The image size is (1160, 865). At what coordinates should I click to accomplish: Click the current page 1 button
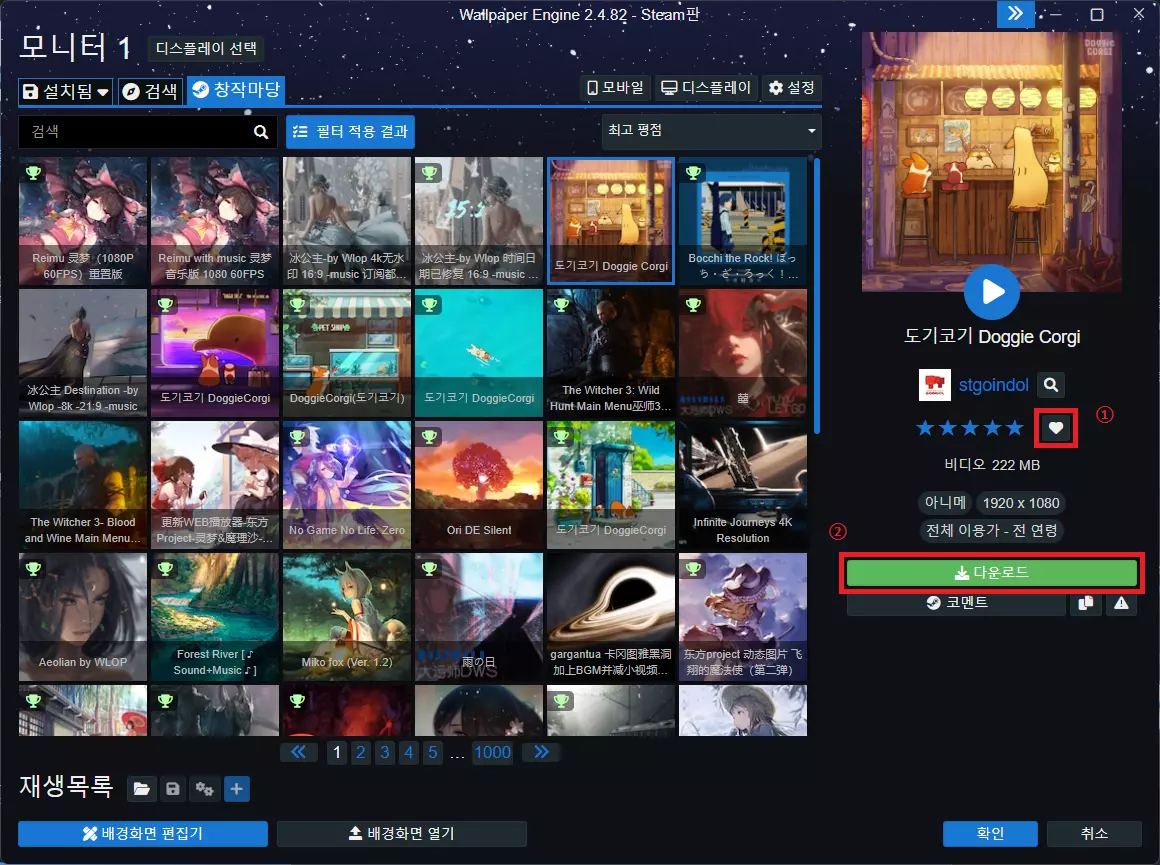tap(337, 752)
